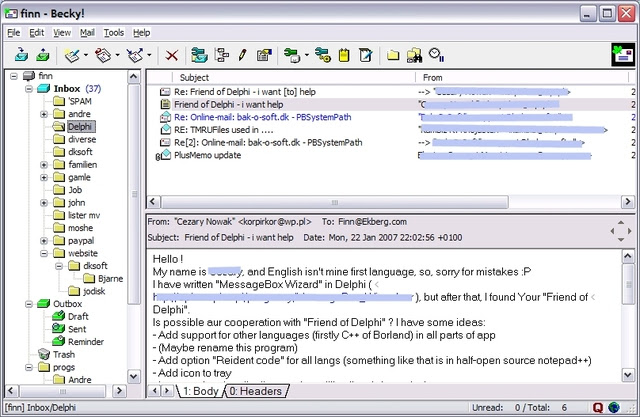Click the plain yellow folder toolbar icon
Screen dimensions: 640x417
393,55
